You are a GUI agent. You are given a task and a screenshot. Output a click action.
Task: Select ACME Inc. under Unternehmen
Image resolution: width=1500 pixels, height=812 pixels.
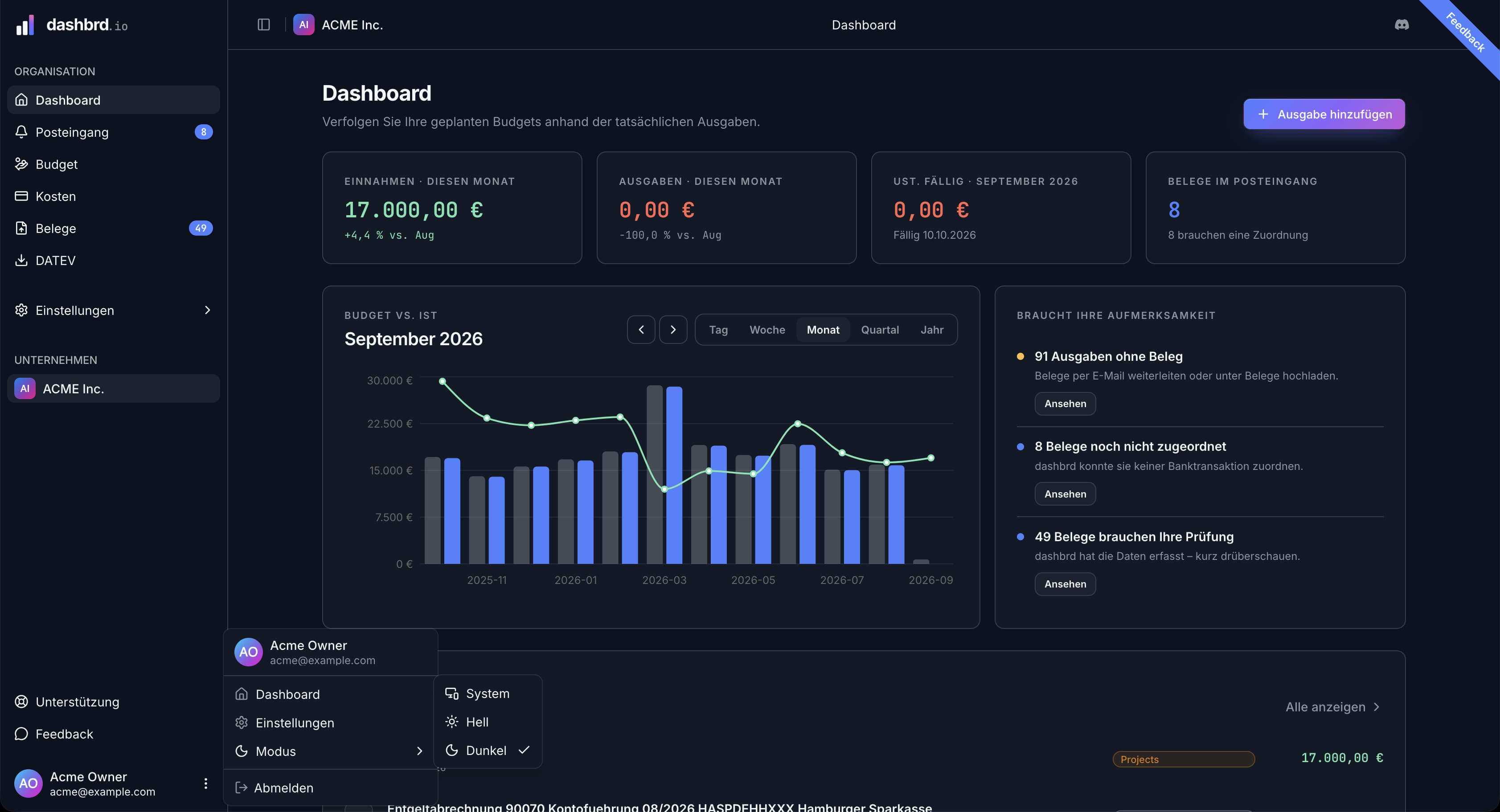114,388
